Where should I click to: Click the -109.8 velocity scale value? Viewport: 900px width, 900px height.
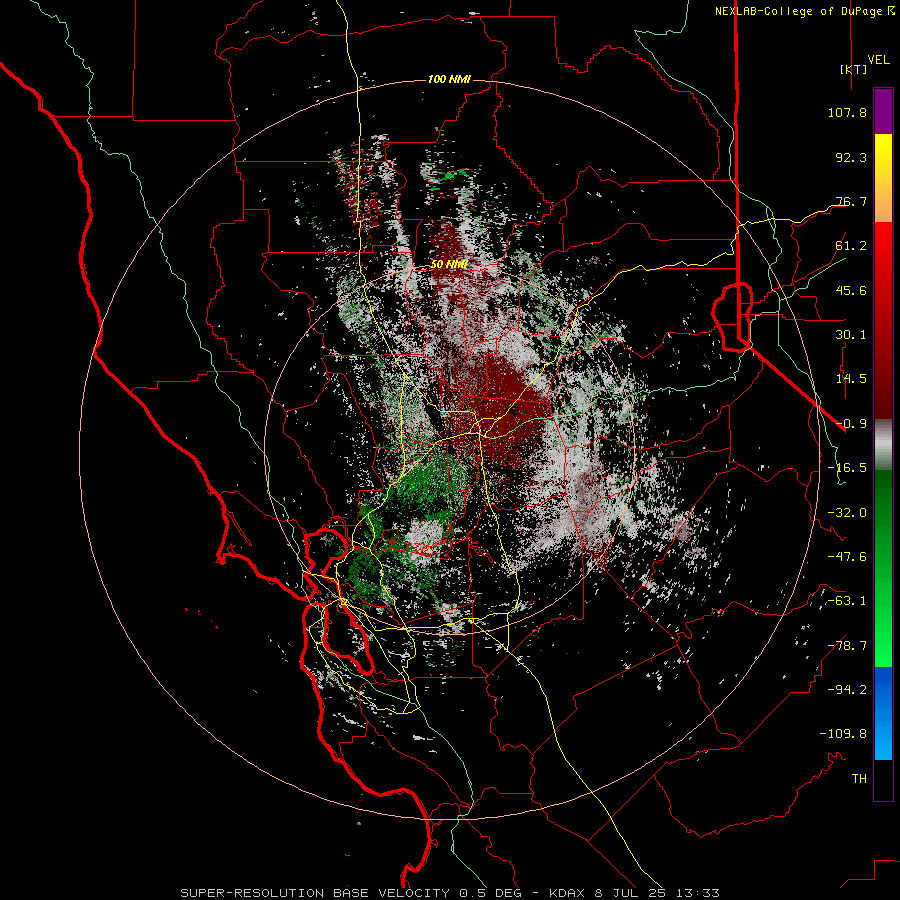coord(843,734)
